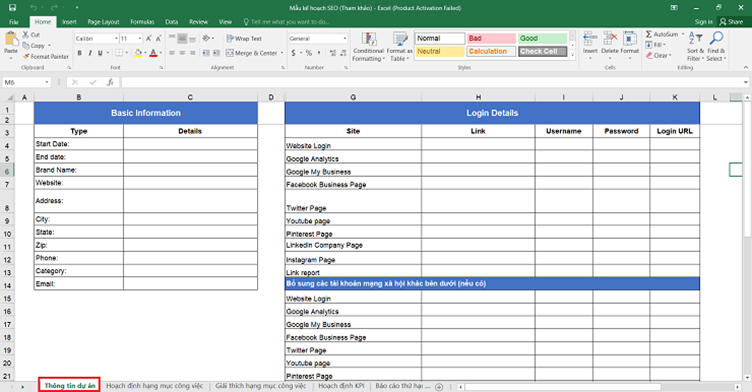Toggle left text alignment
This screenshot has height=392, width=752.
tap(172, 53)
